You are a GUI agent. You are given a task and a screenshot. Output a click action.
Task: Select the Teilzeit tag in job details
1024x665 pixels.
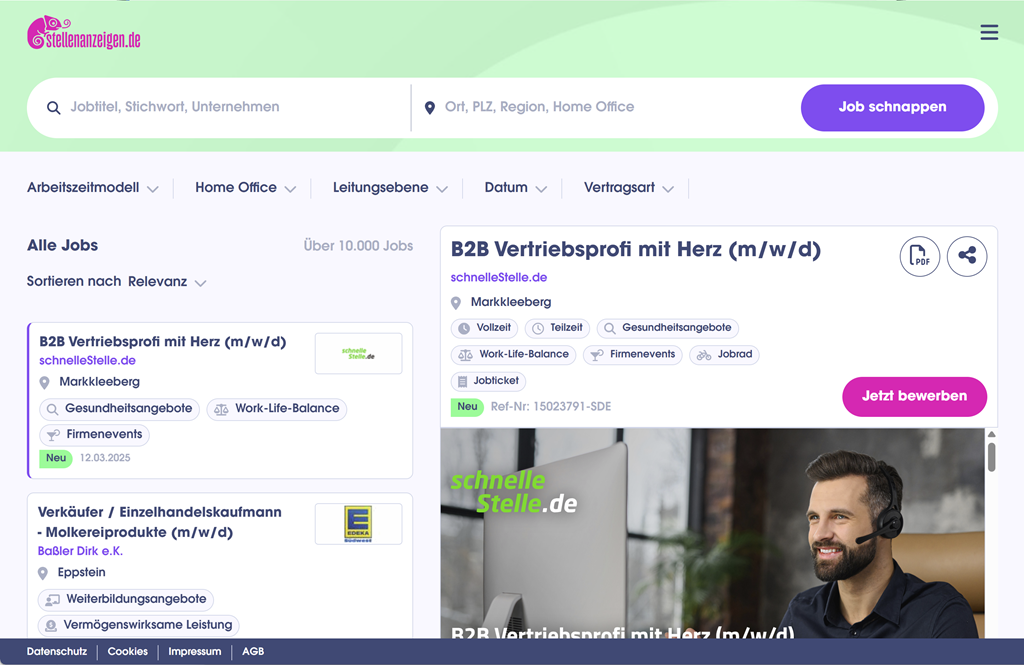(x=557, y=328)
